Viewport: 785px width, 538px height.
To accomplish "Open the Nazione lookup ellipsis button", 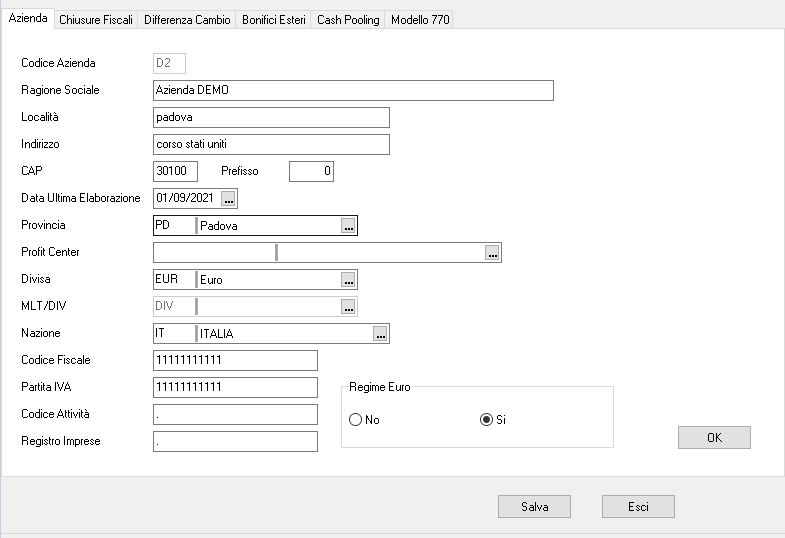I will click(x=380, y=334).
